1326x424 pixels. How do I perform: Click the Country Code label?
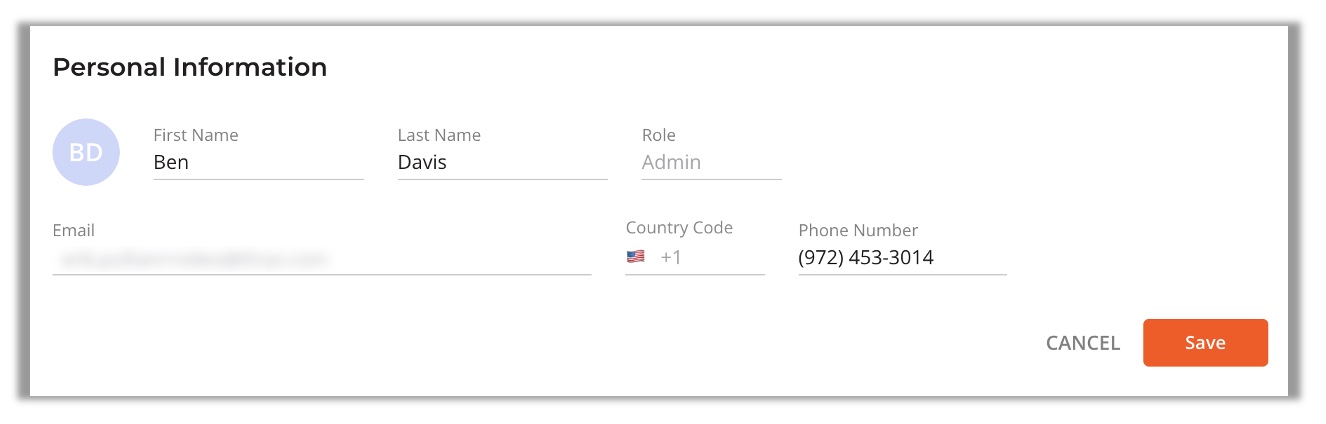pyautogui.click(x=679, y=228)
